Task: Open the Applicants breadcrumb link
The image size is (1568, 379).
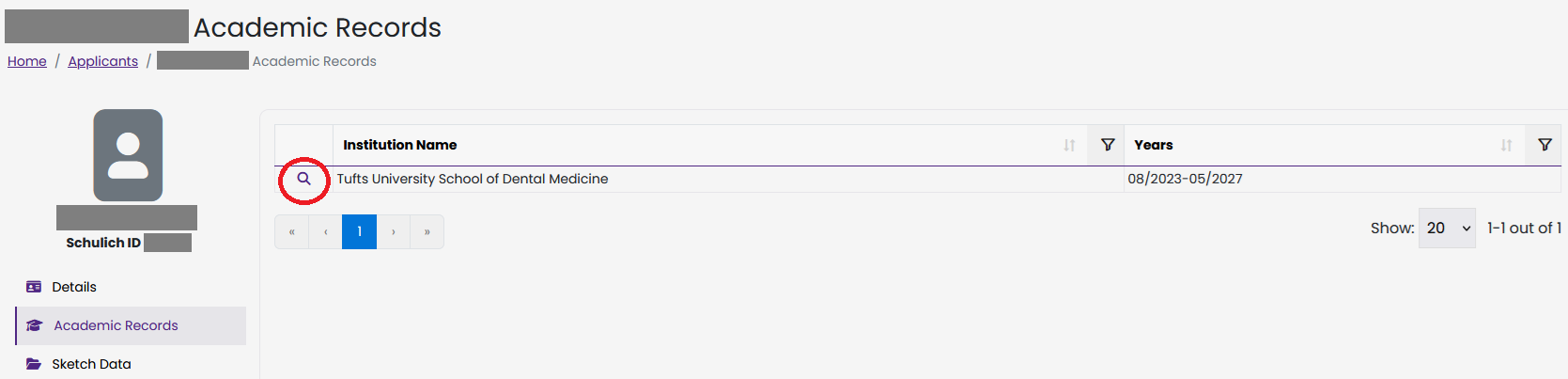Action: (x=103, y=61)
